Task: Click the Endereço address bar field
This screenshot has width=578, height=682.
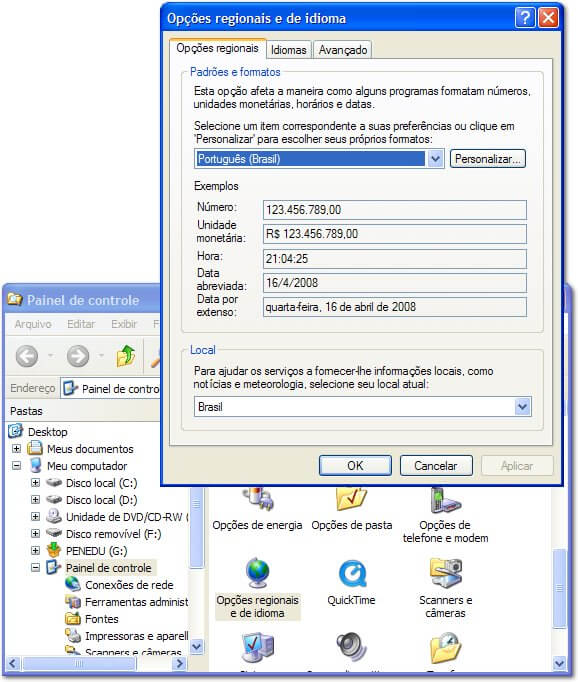Action: click(111, 388)
